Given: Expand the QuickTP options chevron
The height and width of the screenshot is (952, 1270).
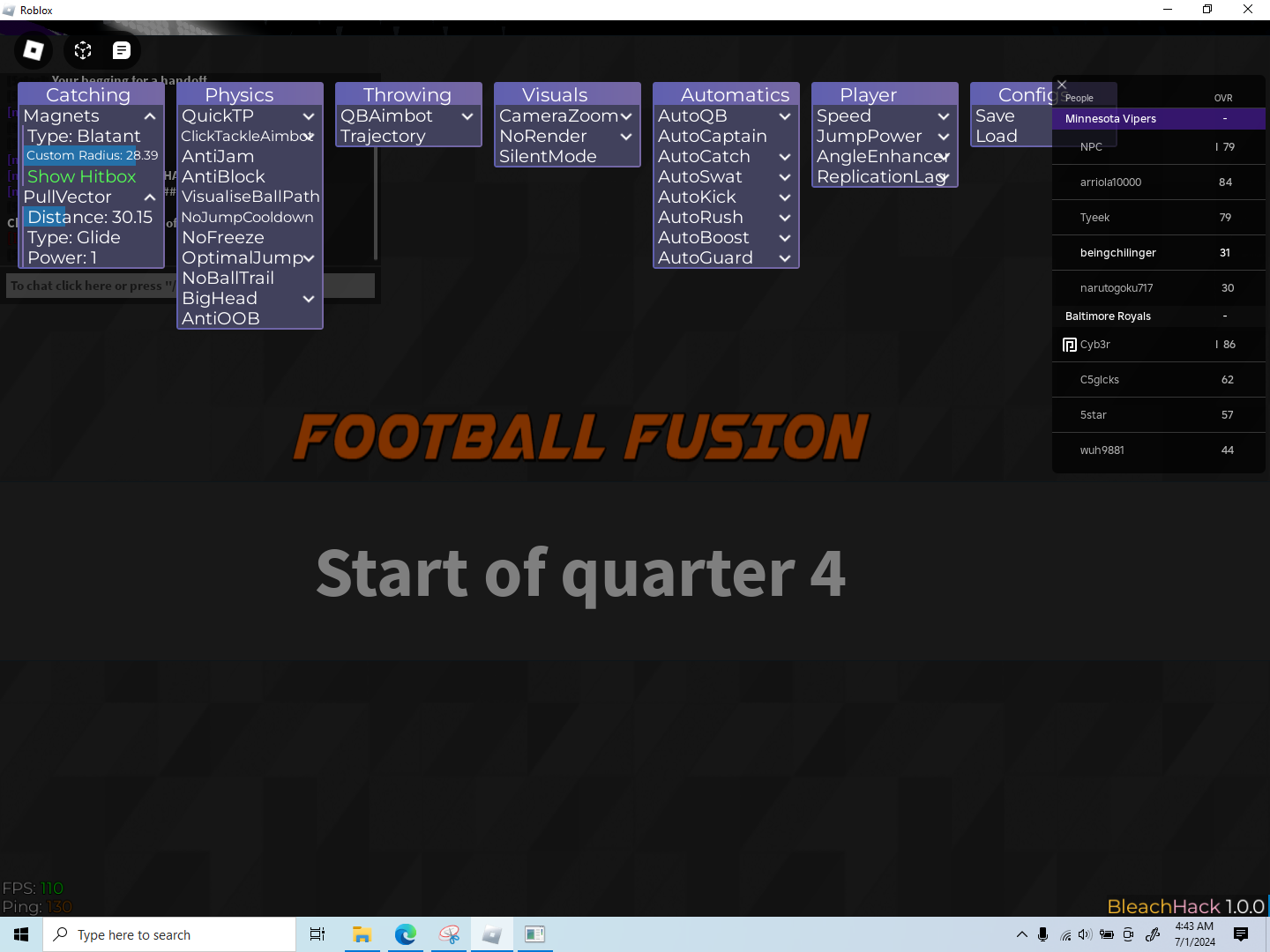Looking at the screenshot, I should click(309, 116).
